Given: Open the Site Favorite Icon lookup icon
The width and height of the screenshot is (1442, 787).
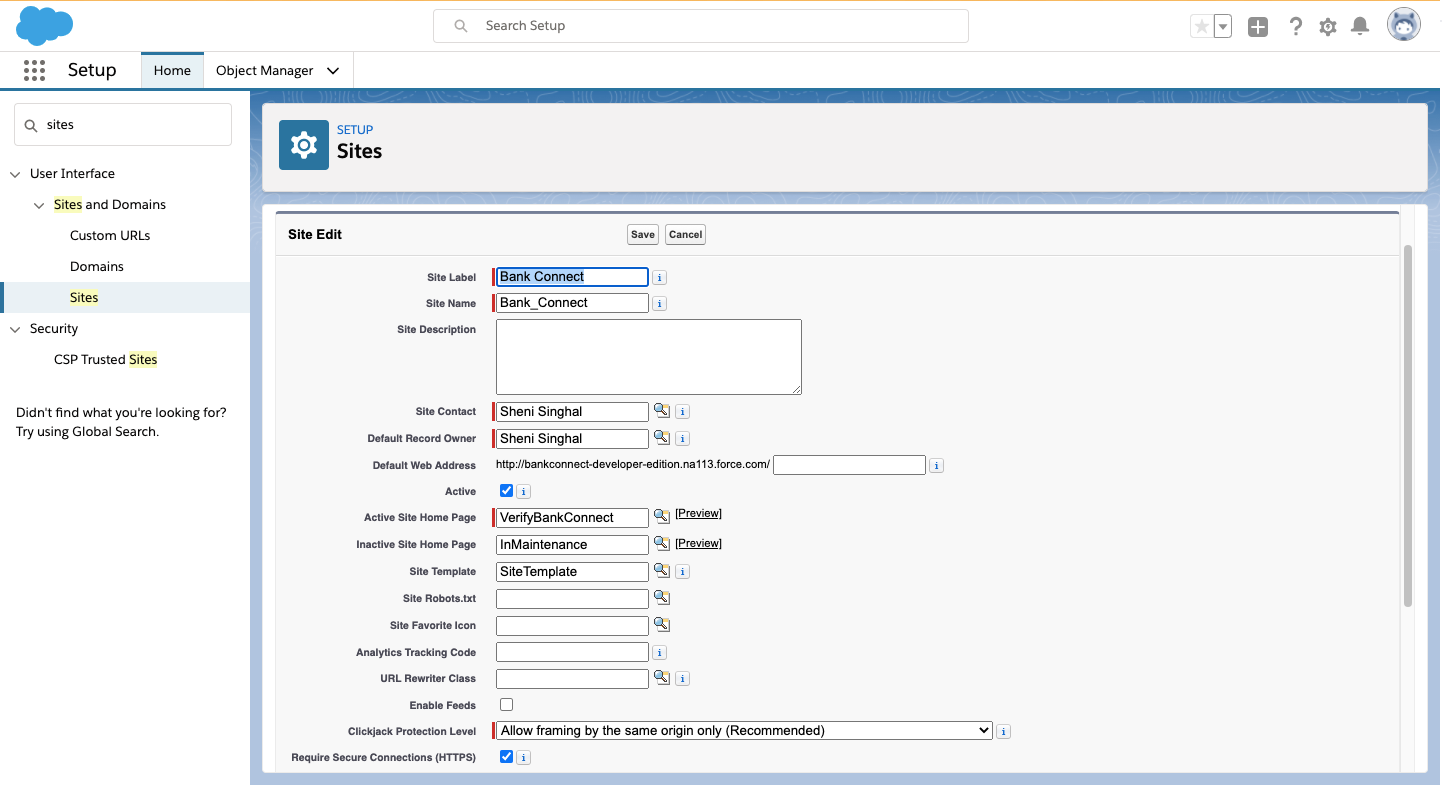Looking at the screenshot, I should click(662, 624).
